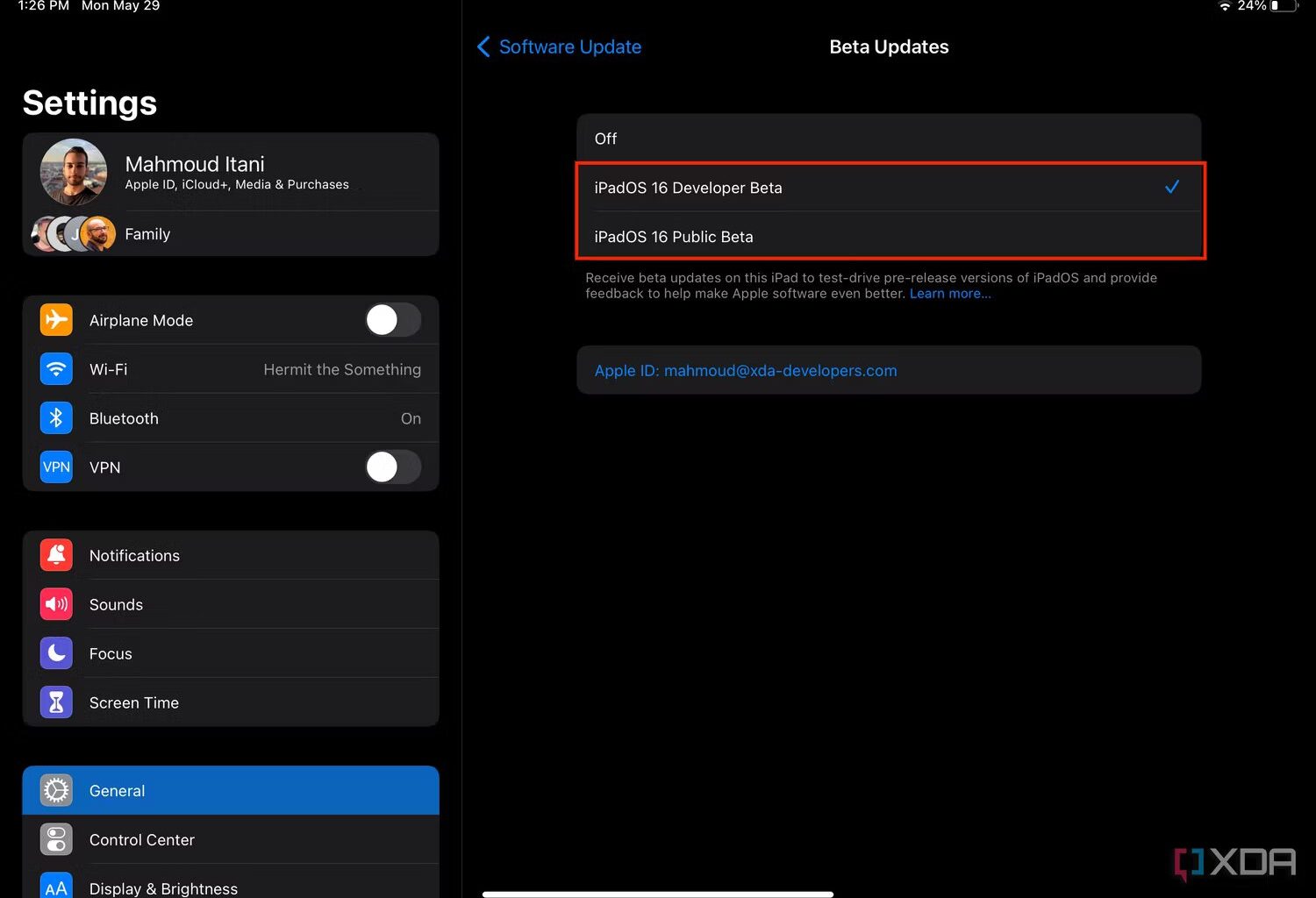Tap the Beta Updates title
The height and width of the screenshot is (898, 1316).
coord(889,46)
